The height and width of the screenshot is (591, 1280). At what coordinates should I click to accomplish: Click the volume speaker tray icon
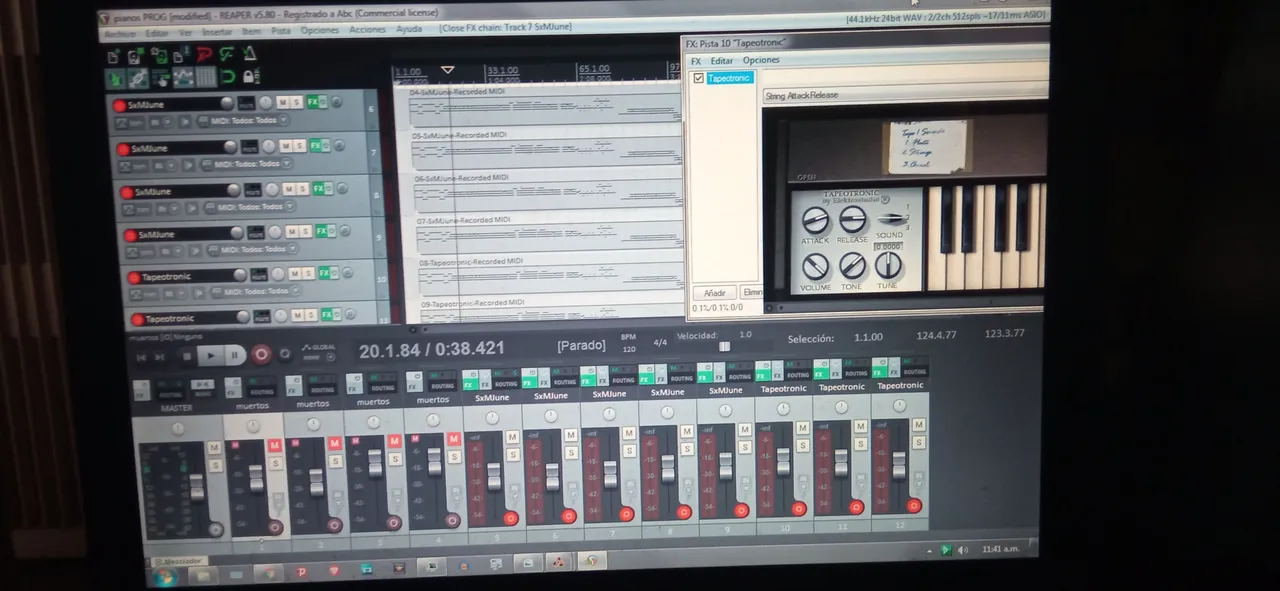[962, 549]
